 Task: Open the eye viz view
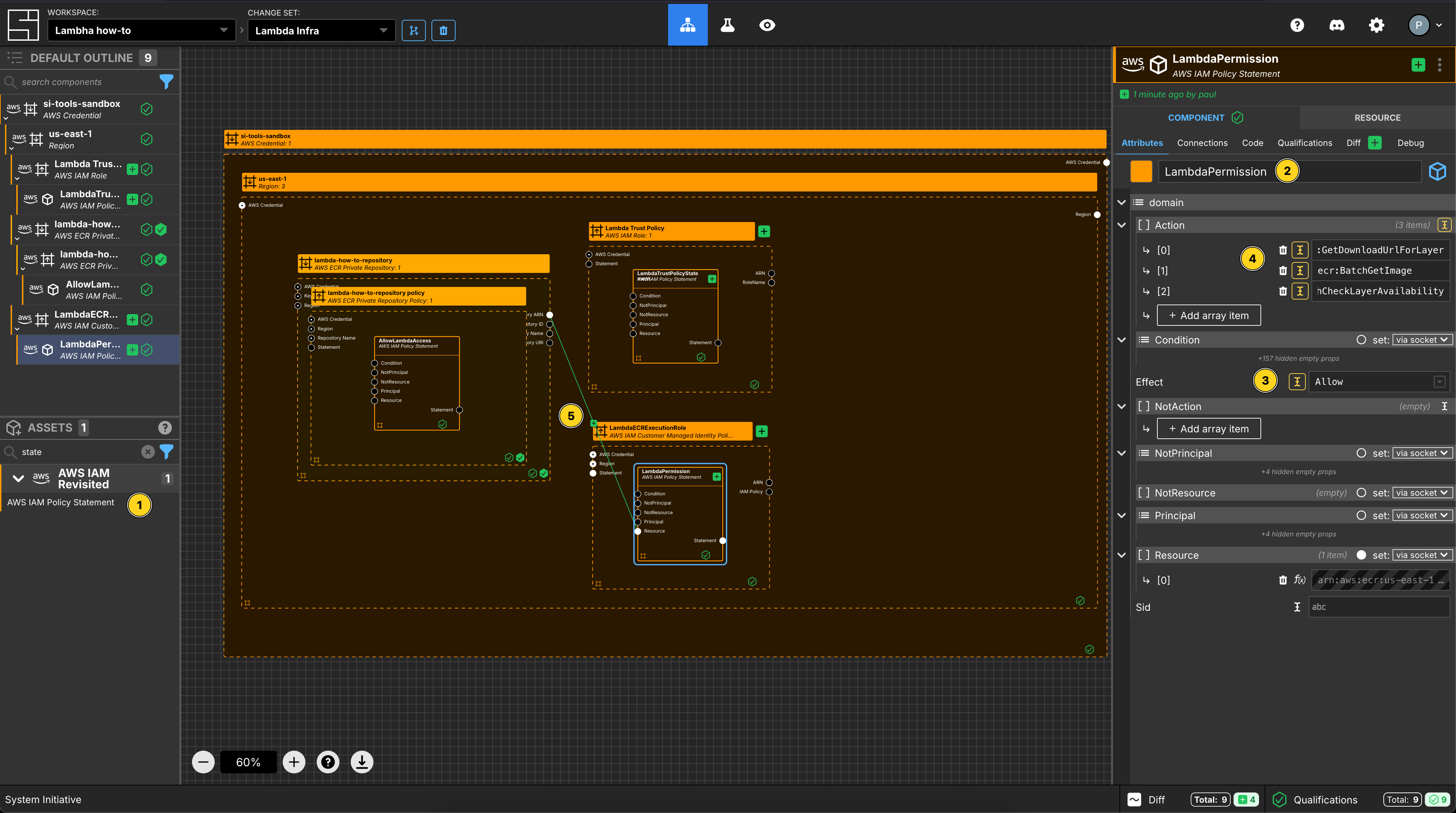[767, 25]
